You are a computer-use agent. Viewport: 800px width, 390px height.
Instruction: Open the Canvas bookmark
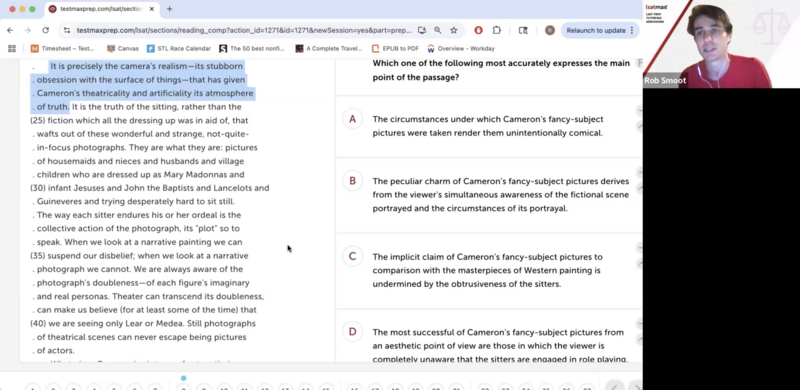122,48
